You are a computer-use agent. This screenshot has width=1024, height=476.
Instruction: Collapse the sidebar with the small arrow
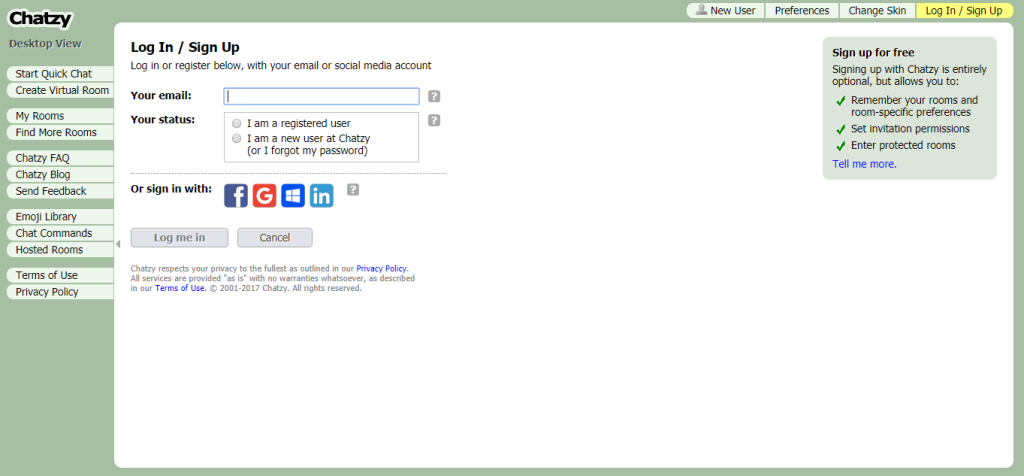(x=118, y=244)
